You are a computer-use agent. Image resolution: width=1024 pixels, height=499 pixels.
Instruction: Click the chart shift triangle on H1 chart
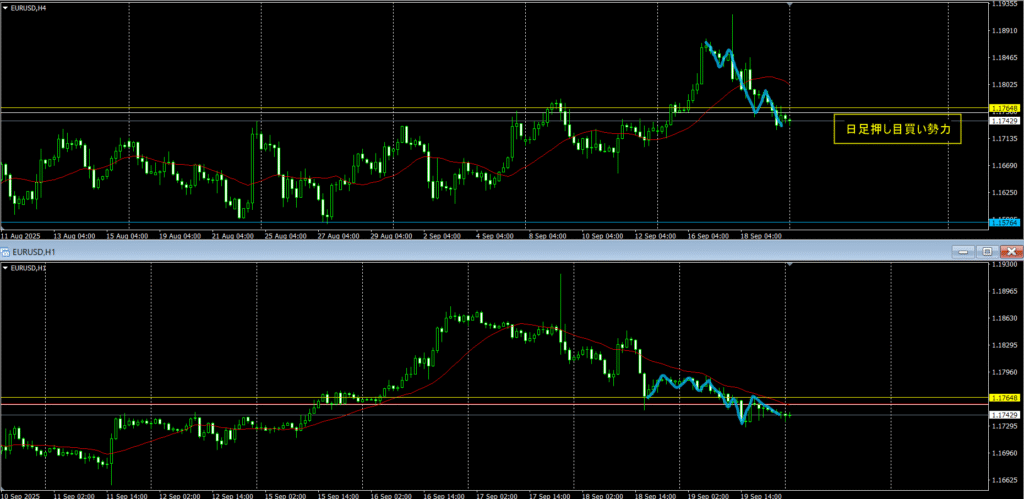click(790, 264)
